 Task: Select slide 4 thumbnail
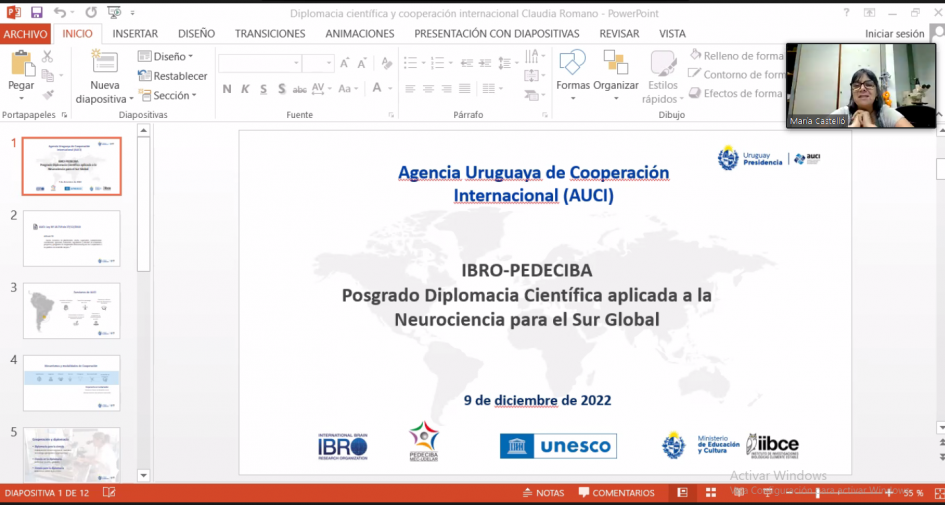72,383
